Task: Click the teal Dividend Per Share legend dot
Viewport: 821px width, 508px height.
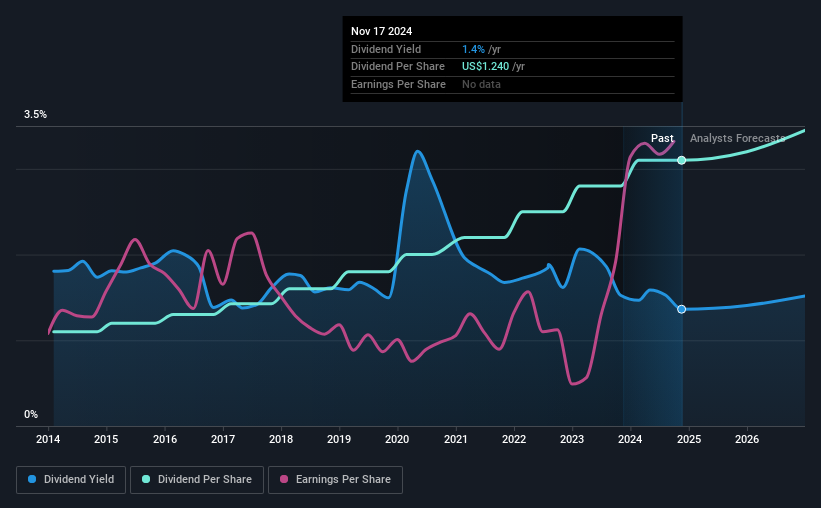Action: coord(146,479)
